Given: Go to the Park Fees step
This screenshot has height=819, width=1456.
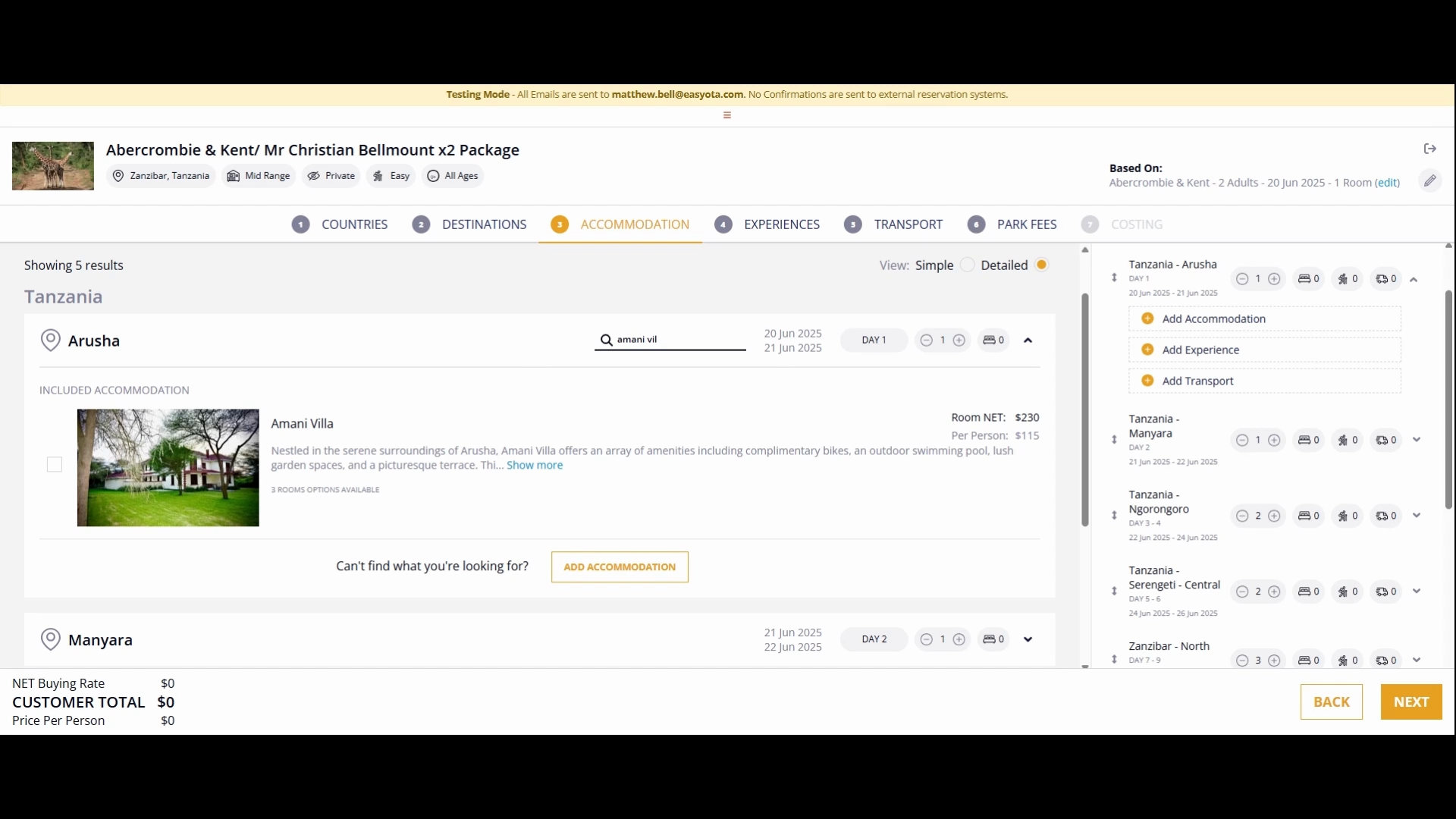Looking at the screenshot, I should click(x=1012, y=224).
